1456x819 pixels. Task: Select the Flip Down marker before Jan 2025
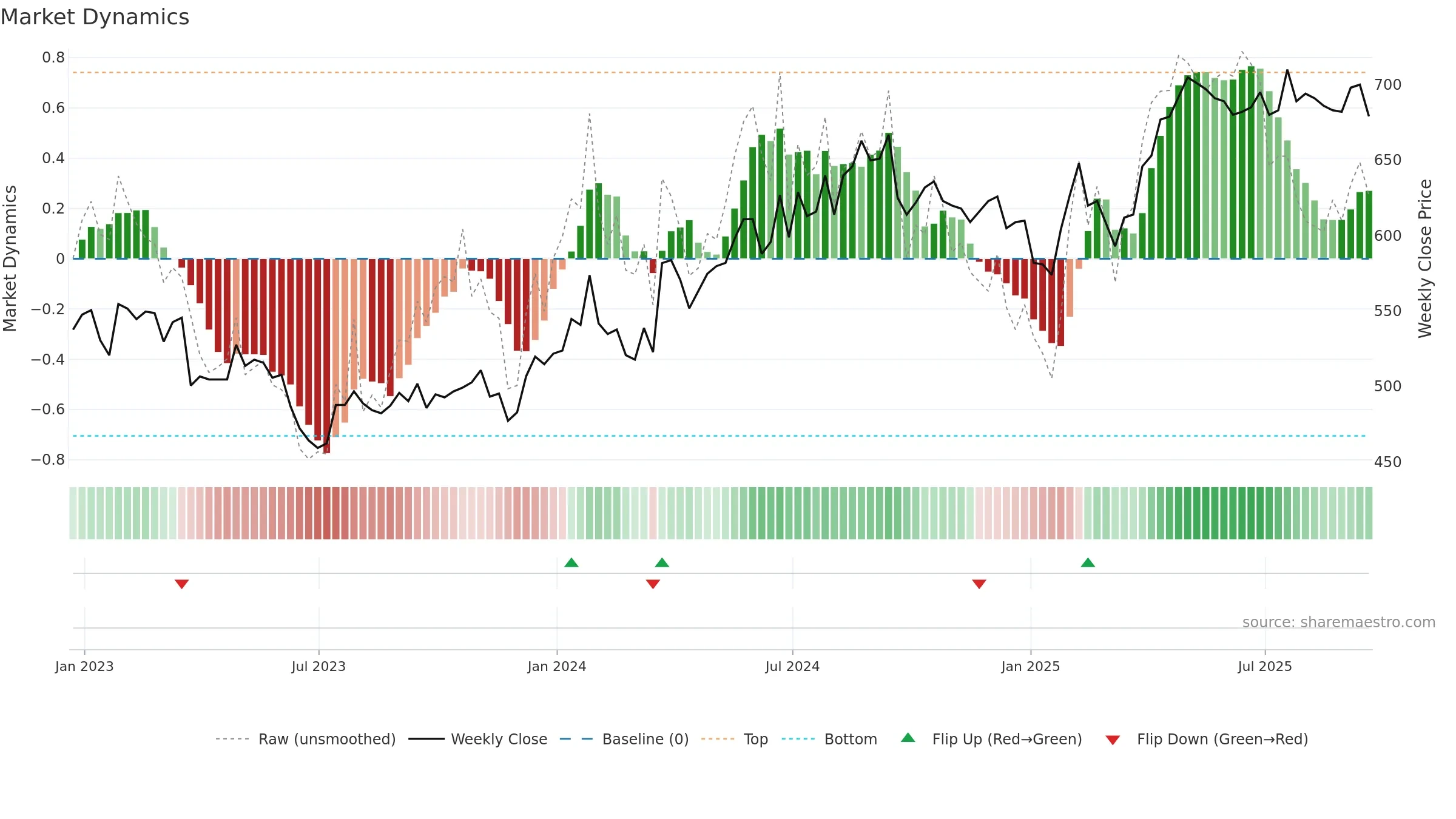pos(979,584)
